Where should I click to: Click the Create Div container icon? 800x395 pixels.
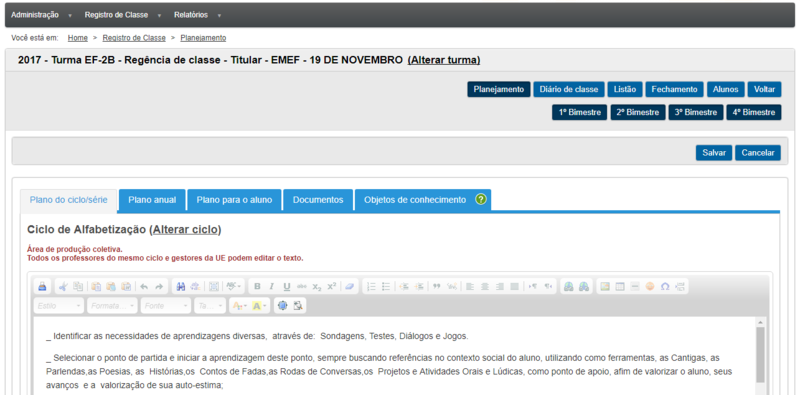pos(452,286)
